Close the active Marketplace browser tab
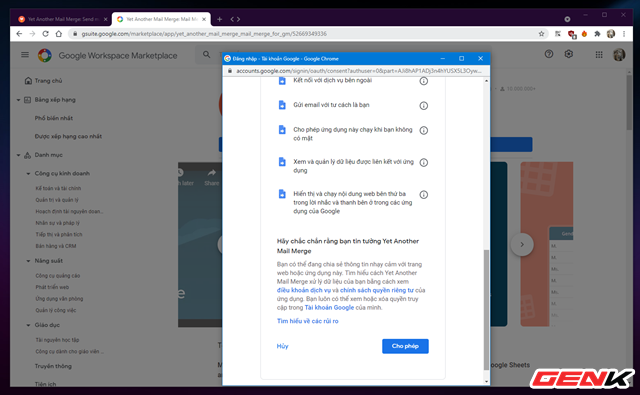640x395 pixels. point(204,19)
